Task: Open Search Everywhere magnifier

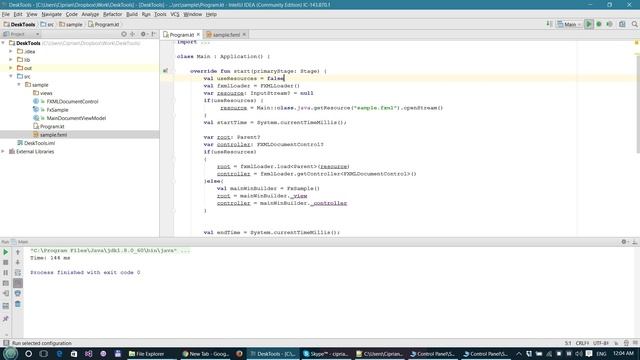Action: pos(635,24)
